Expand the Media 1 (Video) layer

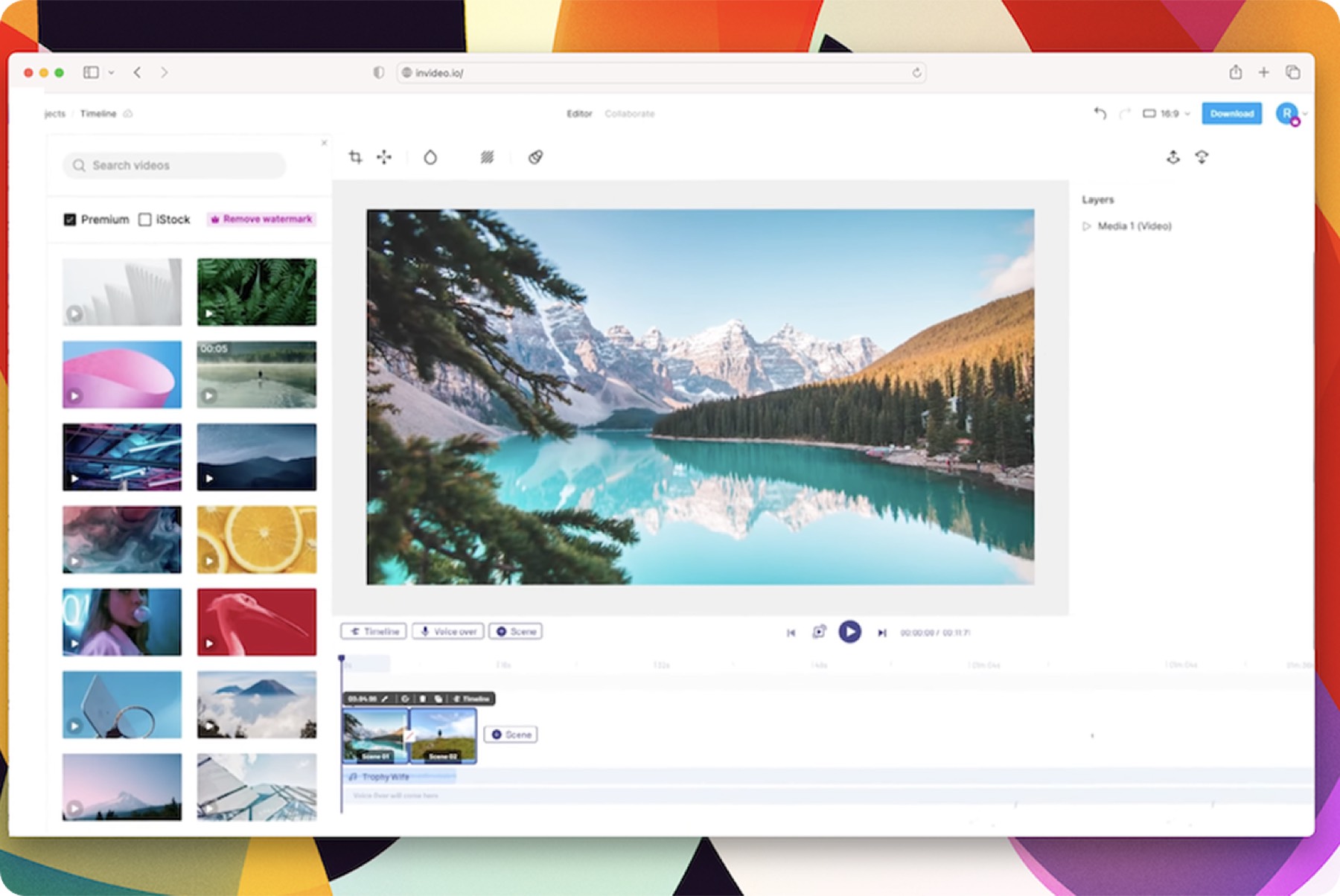pos(1086,226)
